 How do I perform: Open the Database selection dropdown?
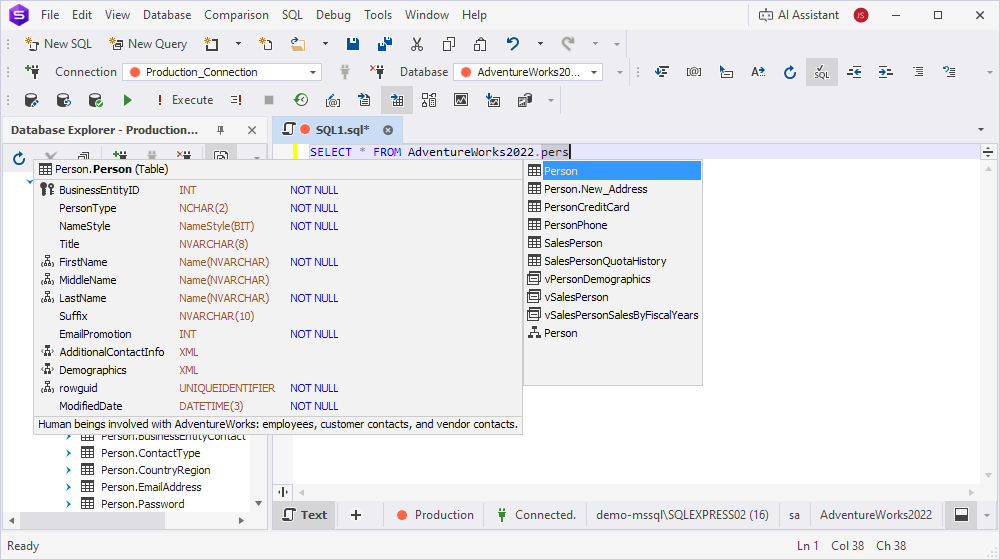[x=595, y=72]
